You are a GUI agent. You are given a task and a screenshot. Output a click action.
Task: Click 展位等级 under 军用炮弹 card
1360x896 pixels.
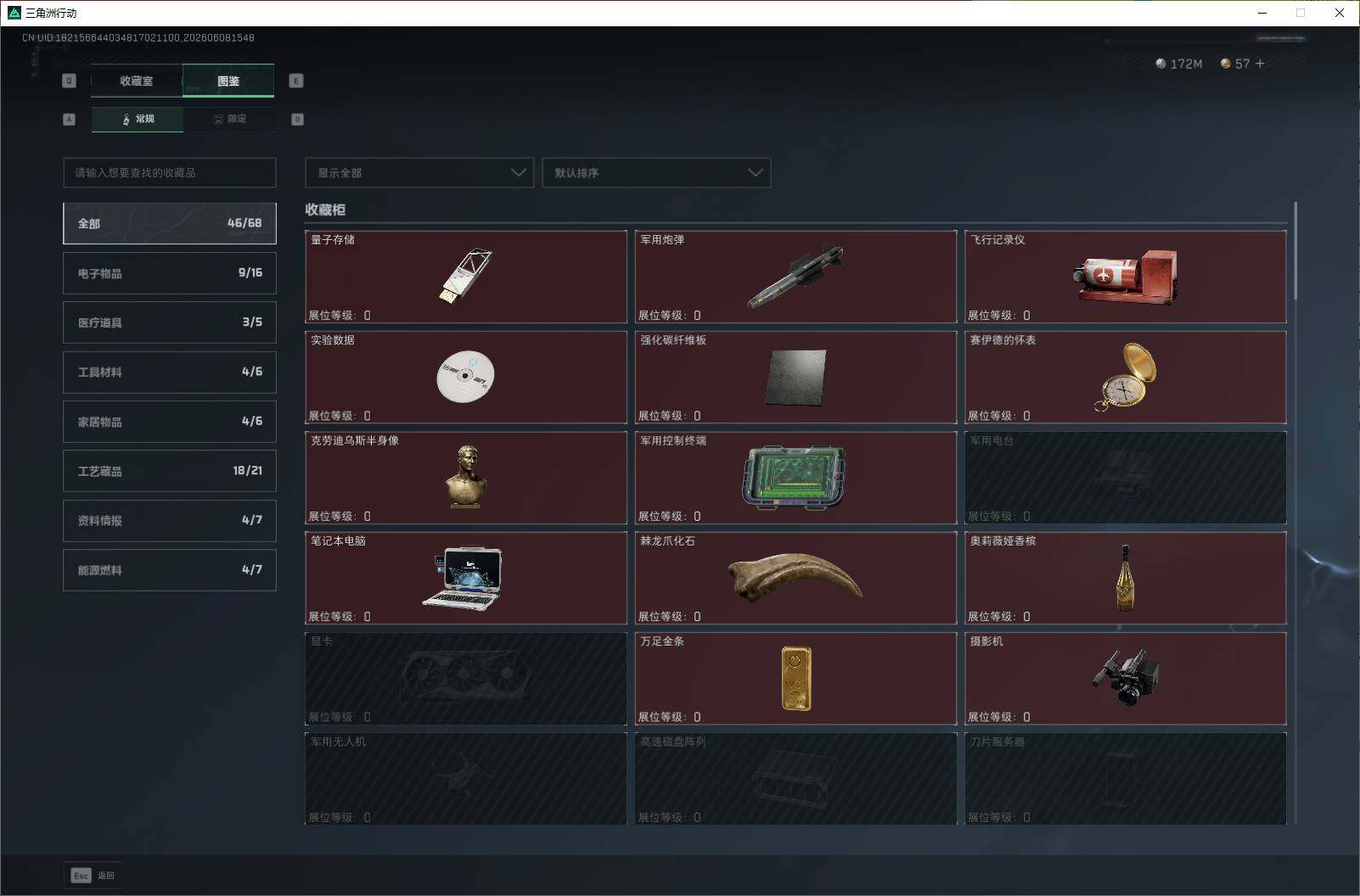click(669, 315)
